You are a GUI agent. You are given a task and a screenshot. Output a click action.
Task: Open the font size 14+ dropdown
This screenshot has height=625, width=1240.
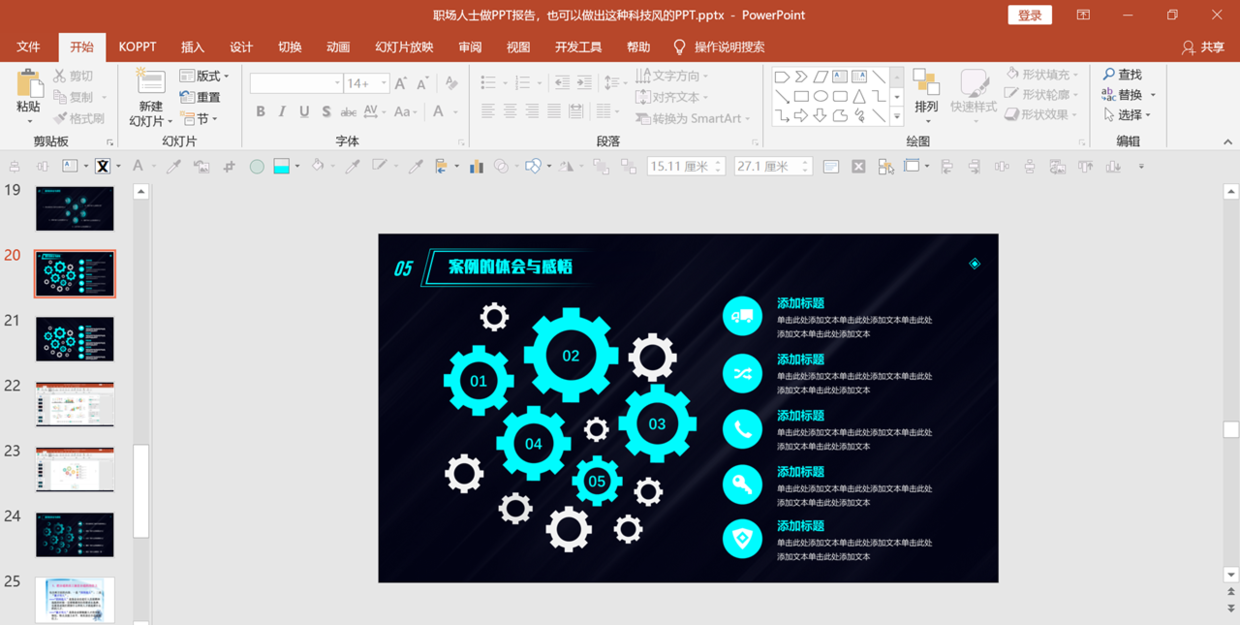pyautogui.click(x=367, y=84)
